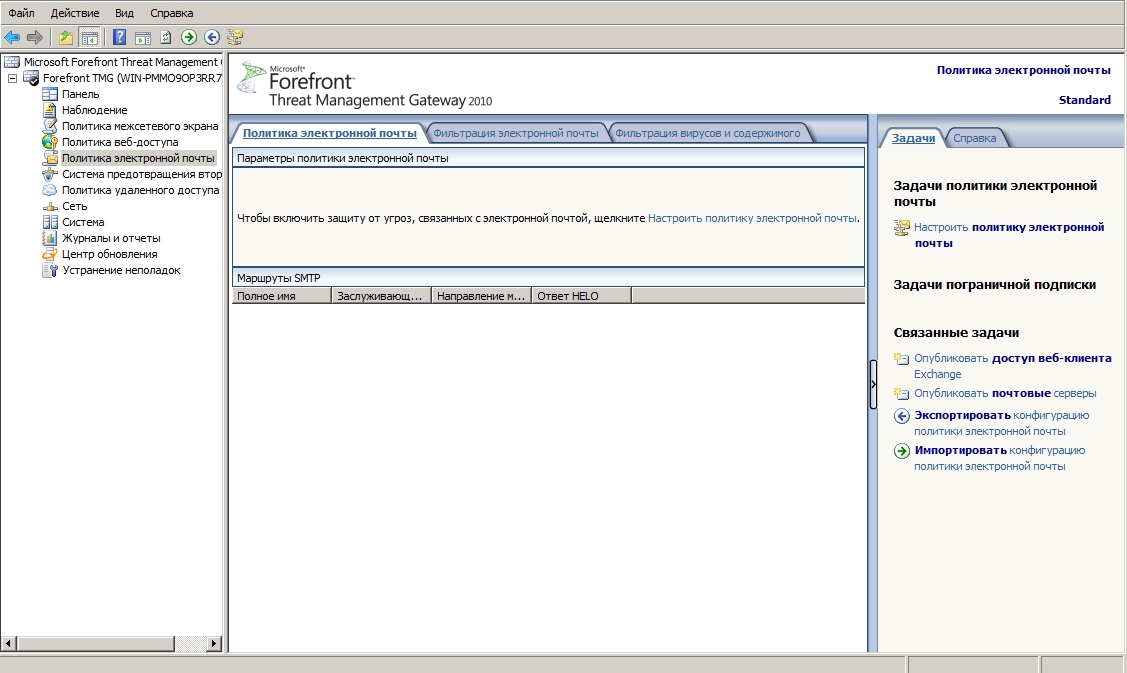Sort by Заслуживающ... column header

[382, 296]
